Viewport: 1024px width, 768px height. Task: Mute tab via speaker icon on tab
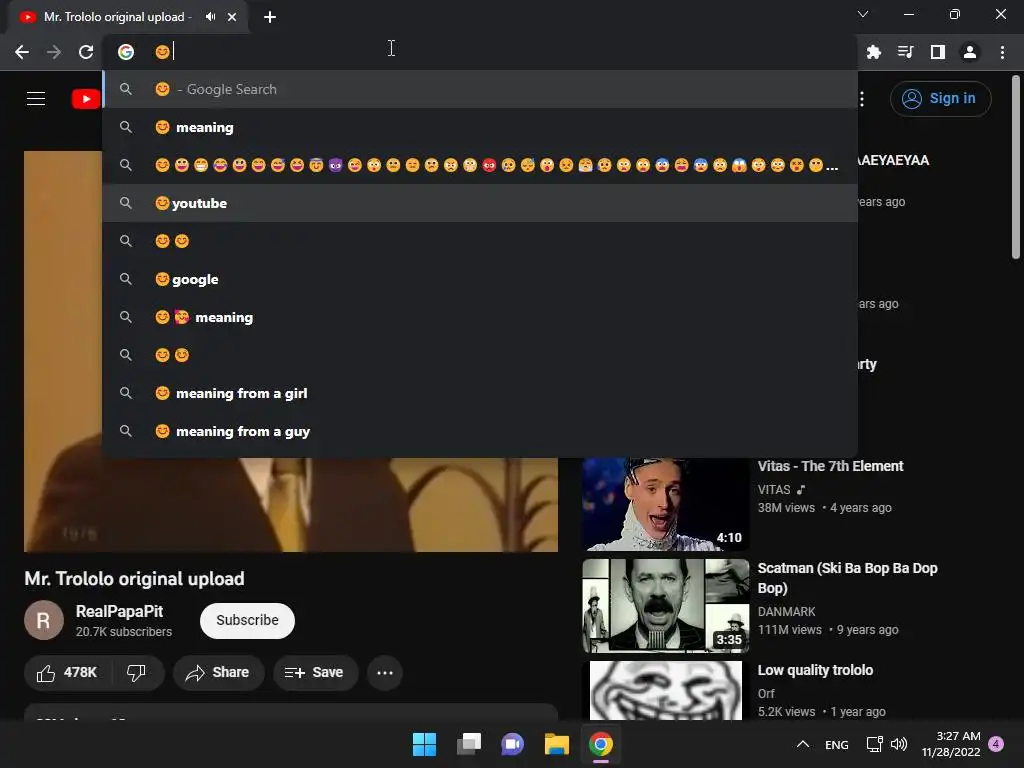(210, 17)
